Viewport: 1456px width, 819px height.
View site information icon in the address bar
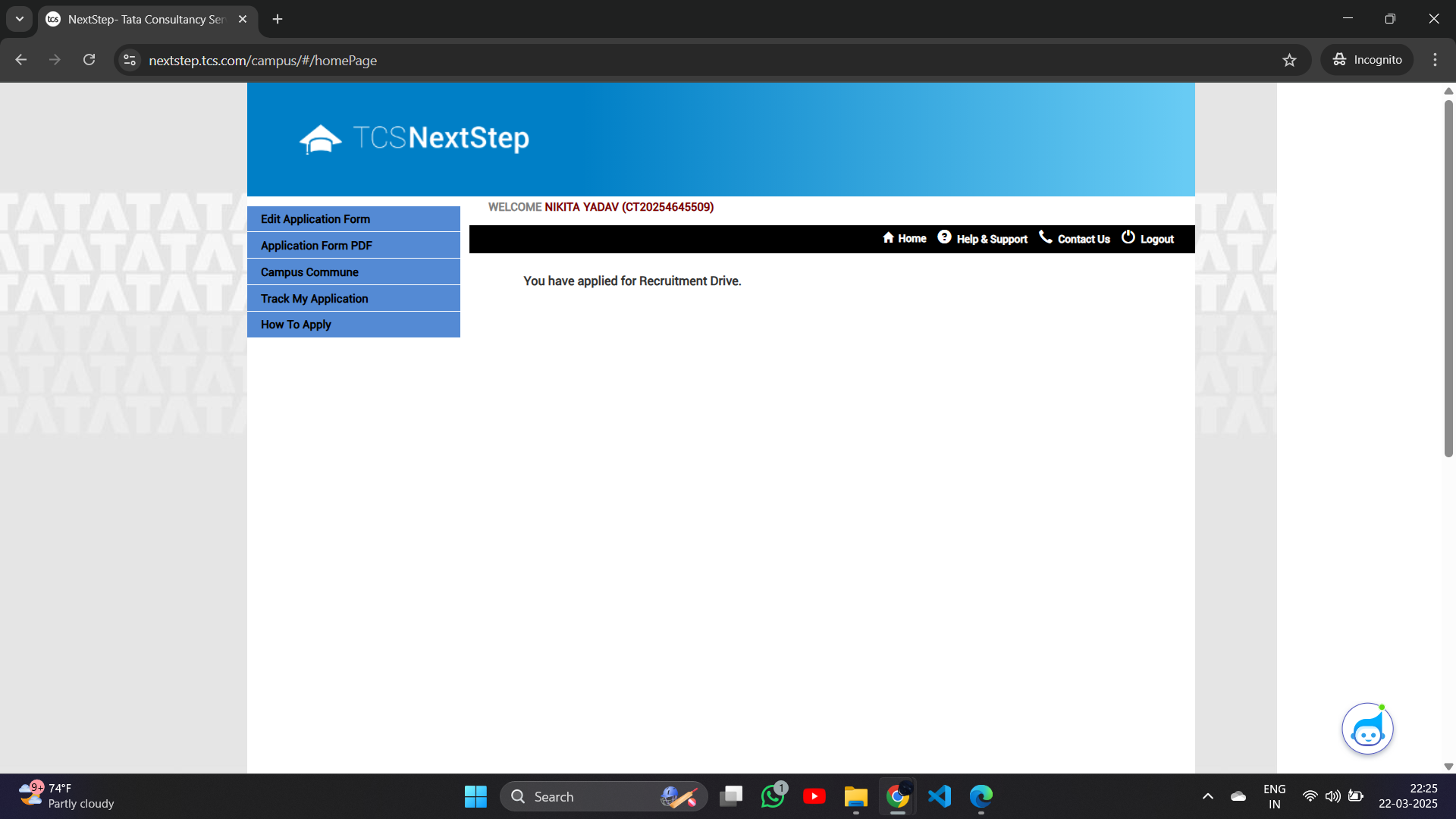pos(130,60)
